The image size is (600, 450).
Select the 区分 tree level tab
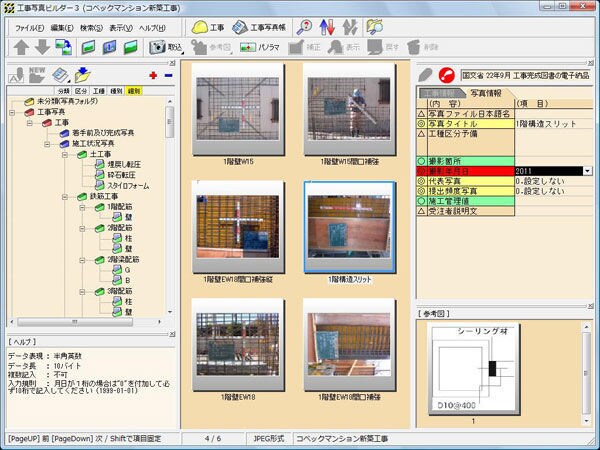point(81,91)
